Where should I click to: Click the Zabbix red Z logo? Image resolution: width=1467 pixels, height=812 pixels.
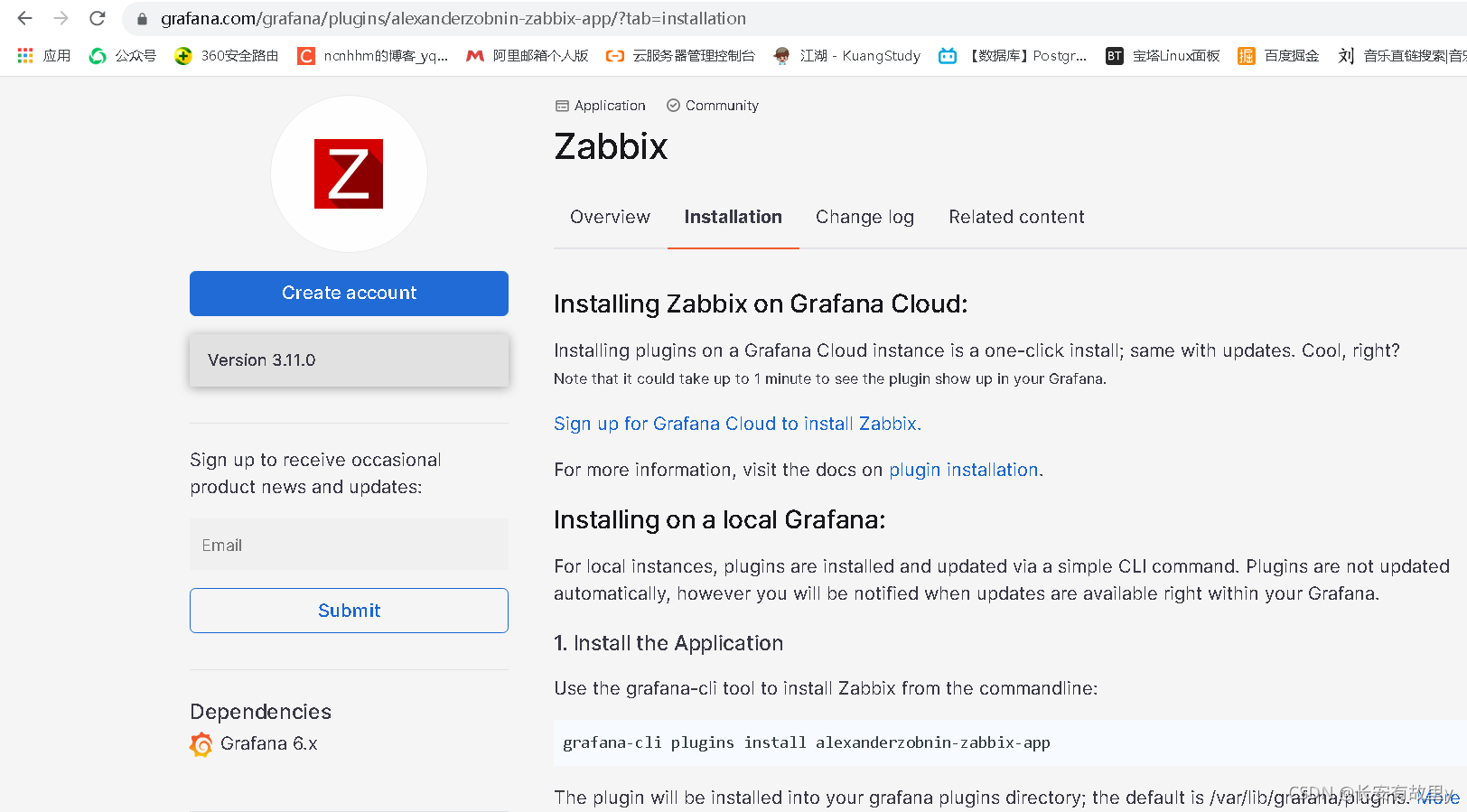tap(349, 173)
